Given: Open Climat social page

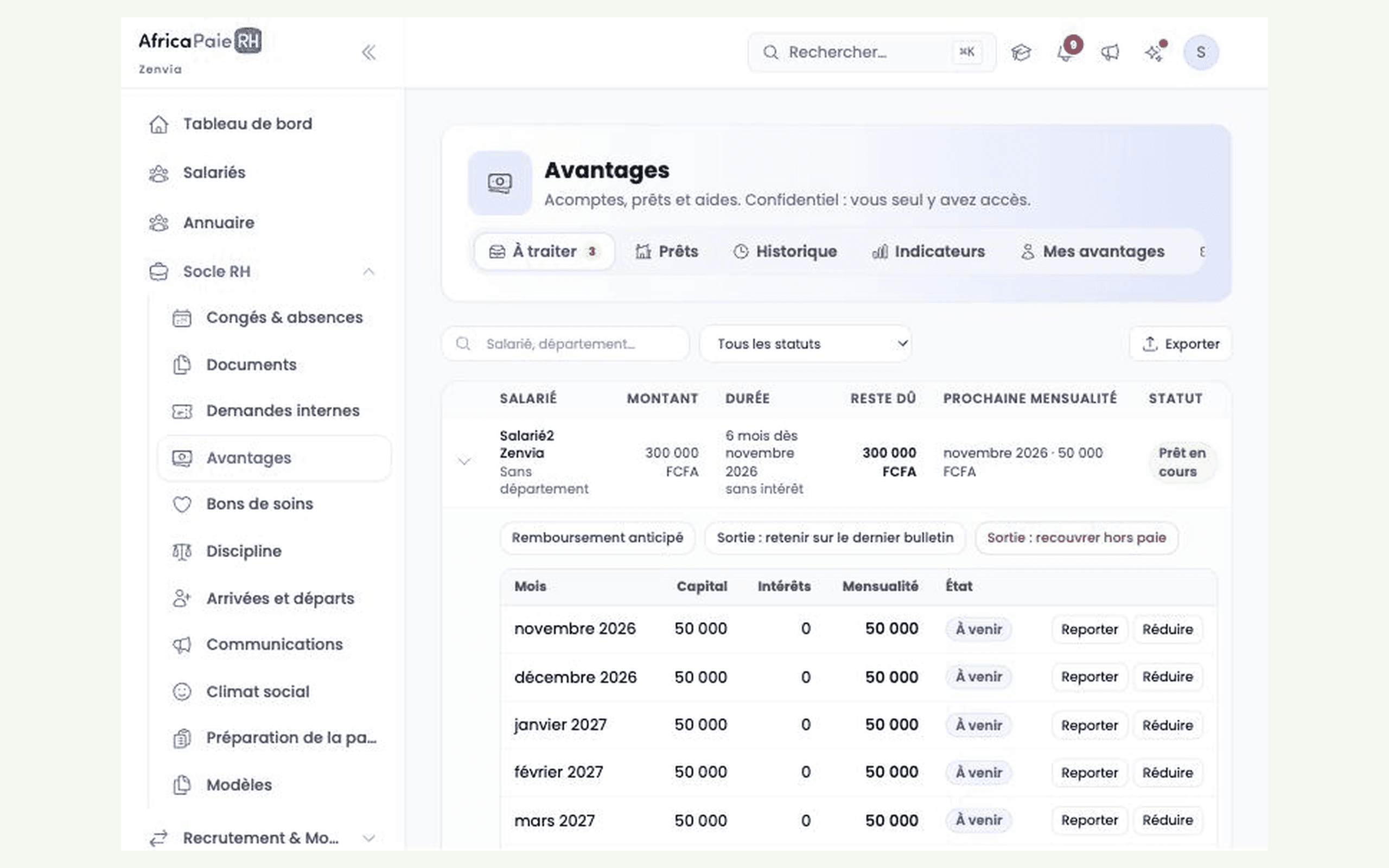Looking at the screenshot, I should [x=240, y=692].
